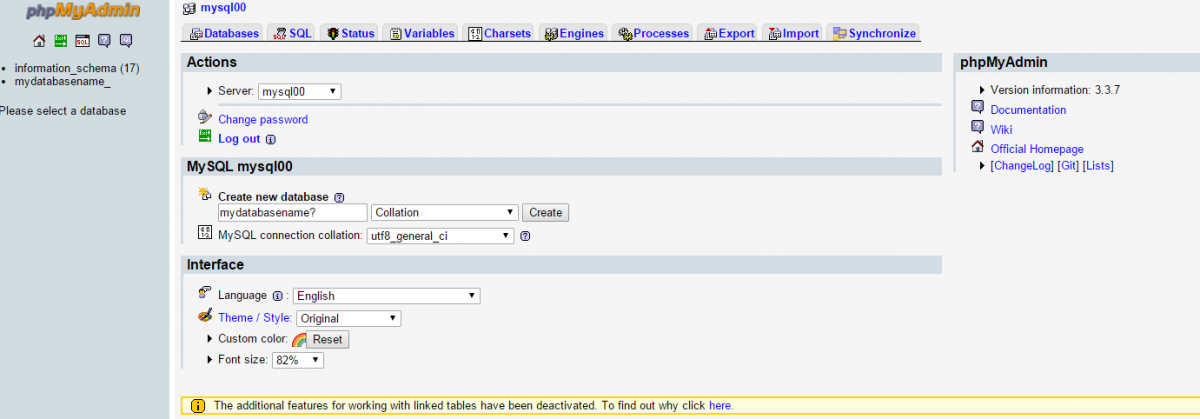
Task: Click the info icon next to Log out
Action: tap(270, 140)
